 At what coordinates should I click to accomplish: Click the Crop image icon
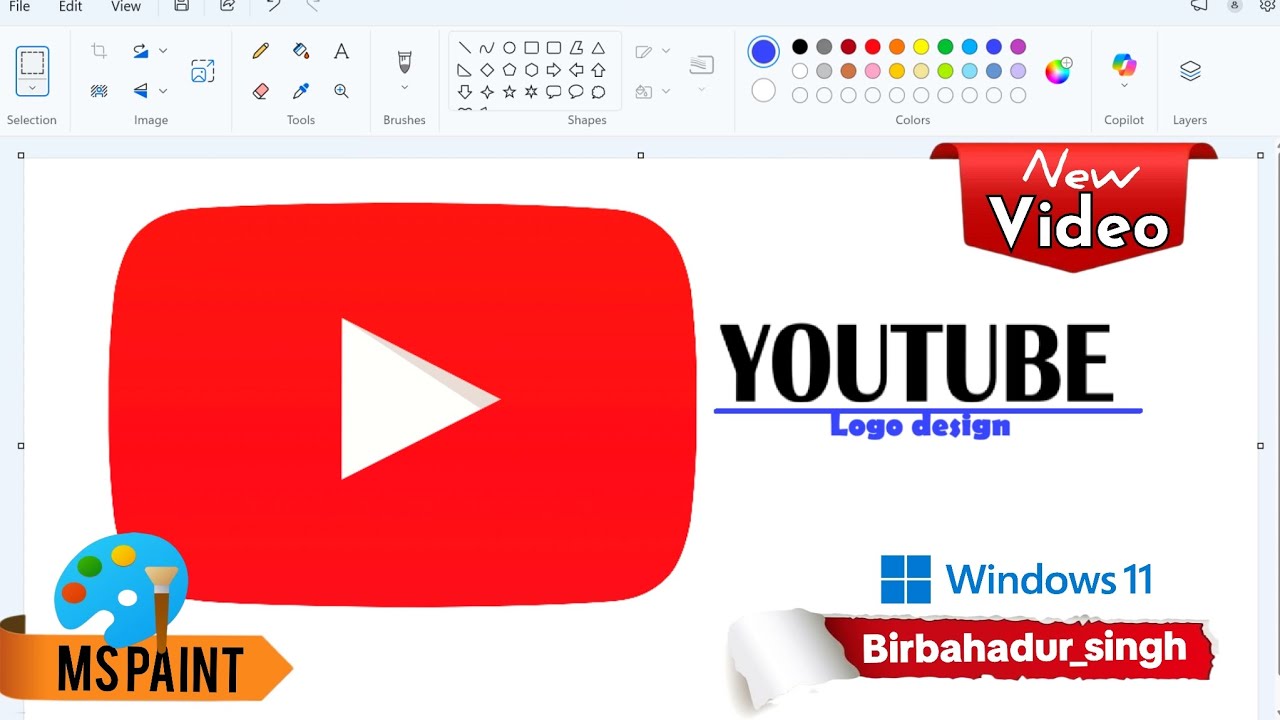coord(99,51)
